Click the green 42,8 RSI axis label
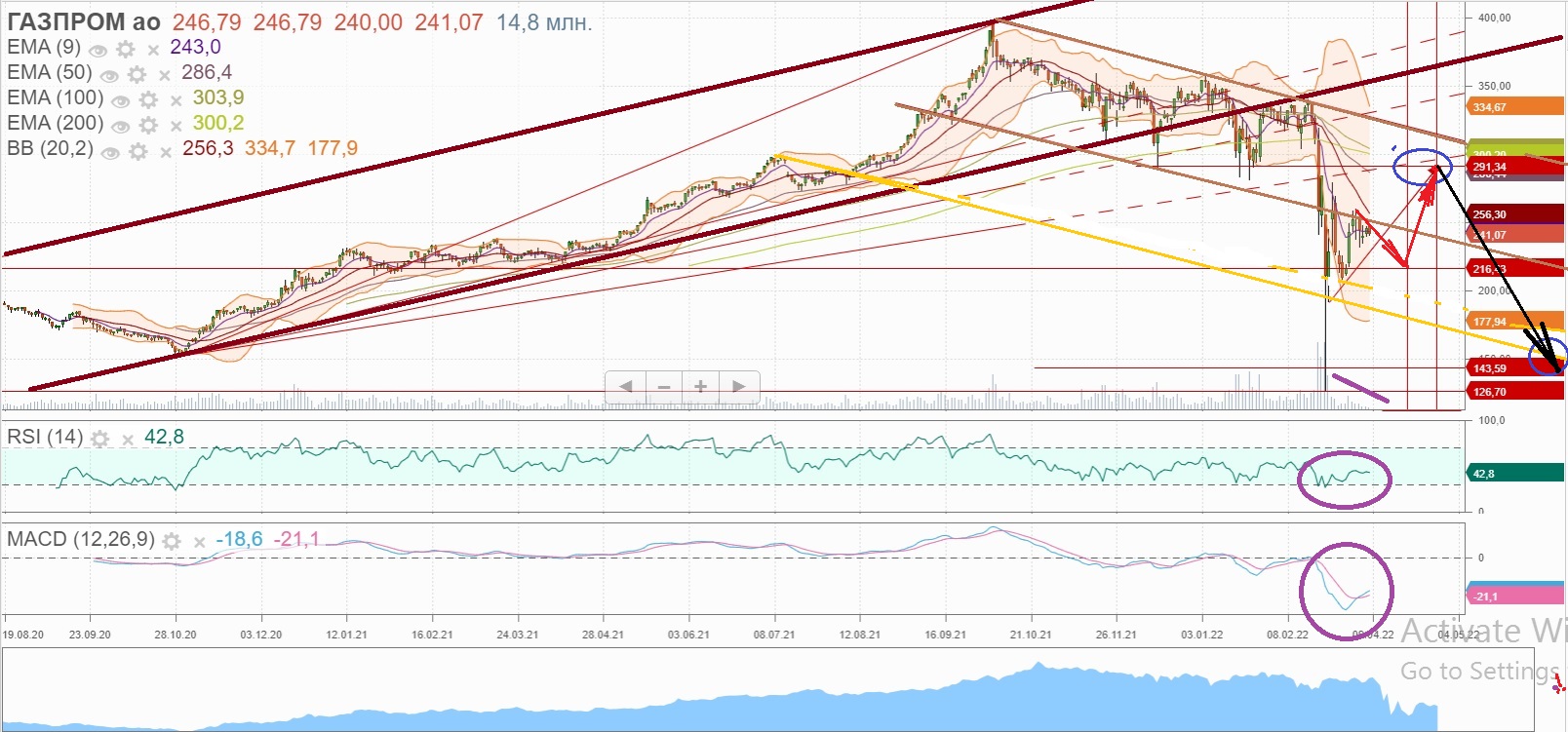Image resolution: width=1568 pixels, height=732 pixels. point(1514,474)
